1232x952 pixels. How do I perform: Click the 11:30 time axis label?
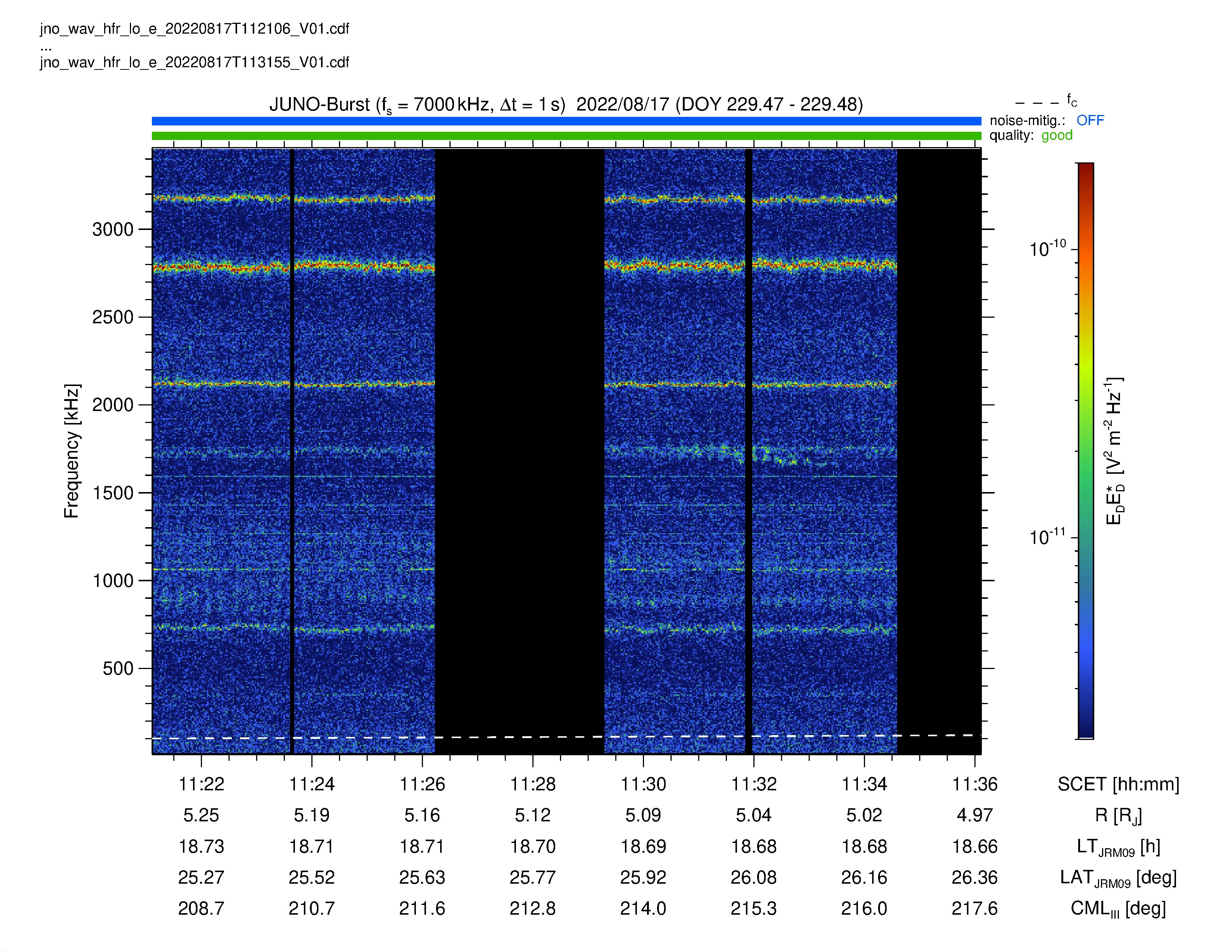643,784
